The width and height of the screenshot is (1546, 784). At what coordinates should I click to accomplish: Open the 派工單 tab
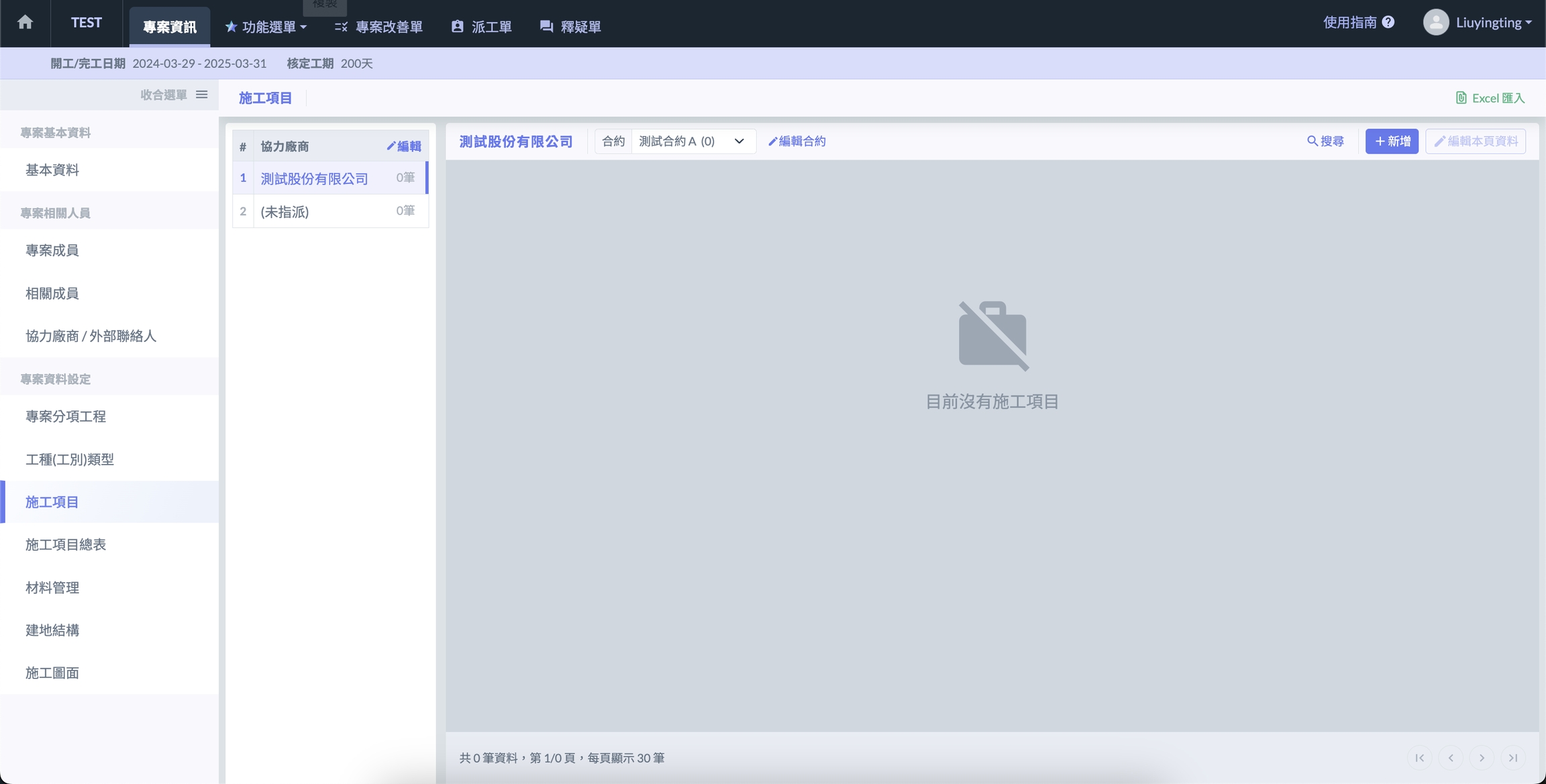click(482, 27)
